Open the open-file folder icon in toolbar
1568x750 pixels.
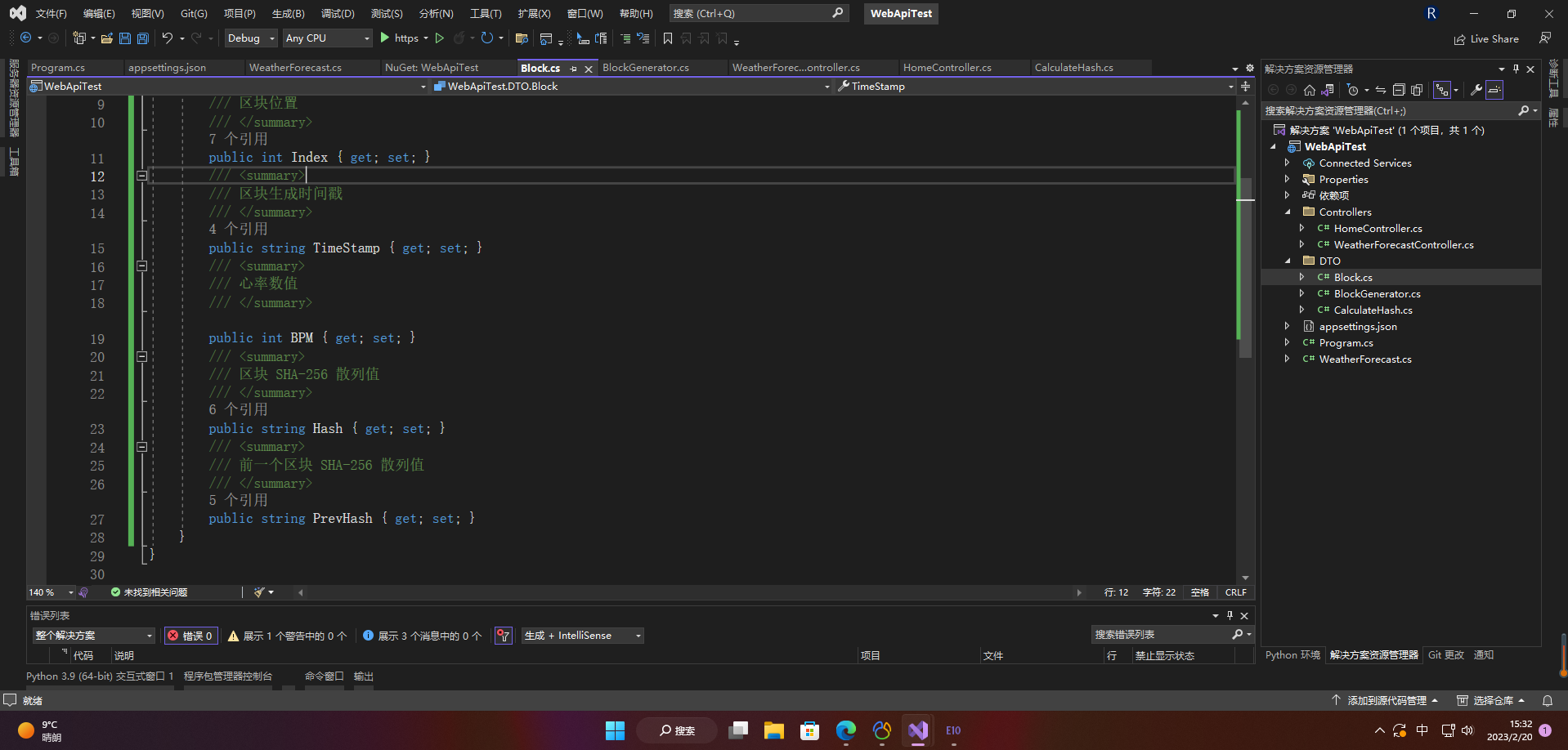pyautogui.click(x=107, y=38)
